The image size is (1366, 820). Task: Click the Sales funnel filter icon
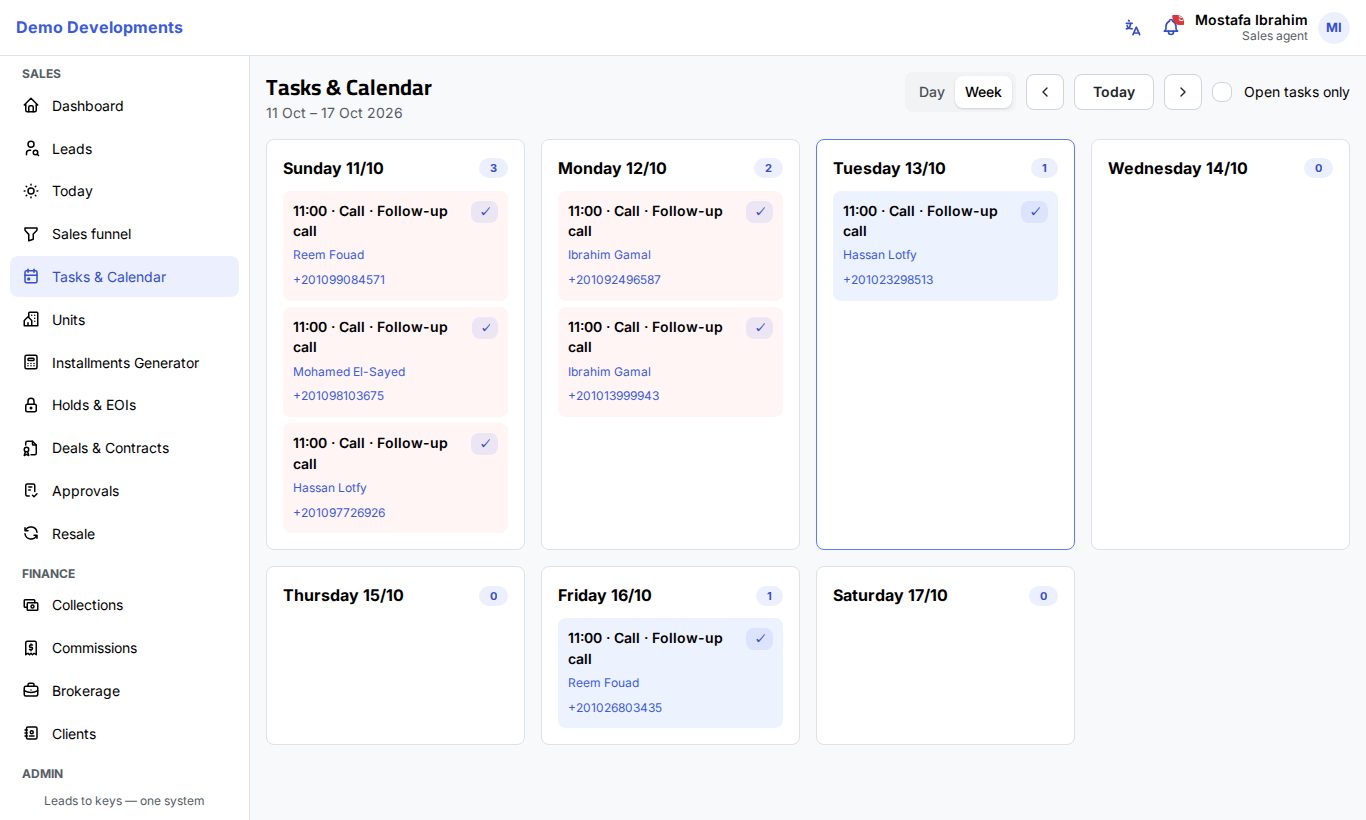[31, 234]
